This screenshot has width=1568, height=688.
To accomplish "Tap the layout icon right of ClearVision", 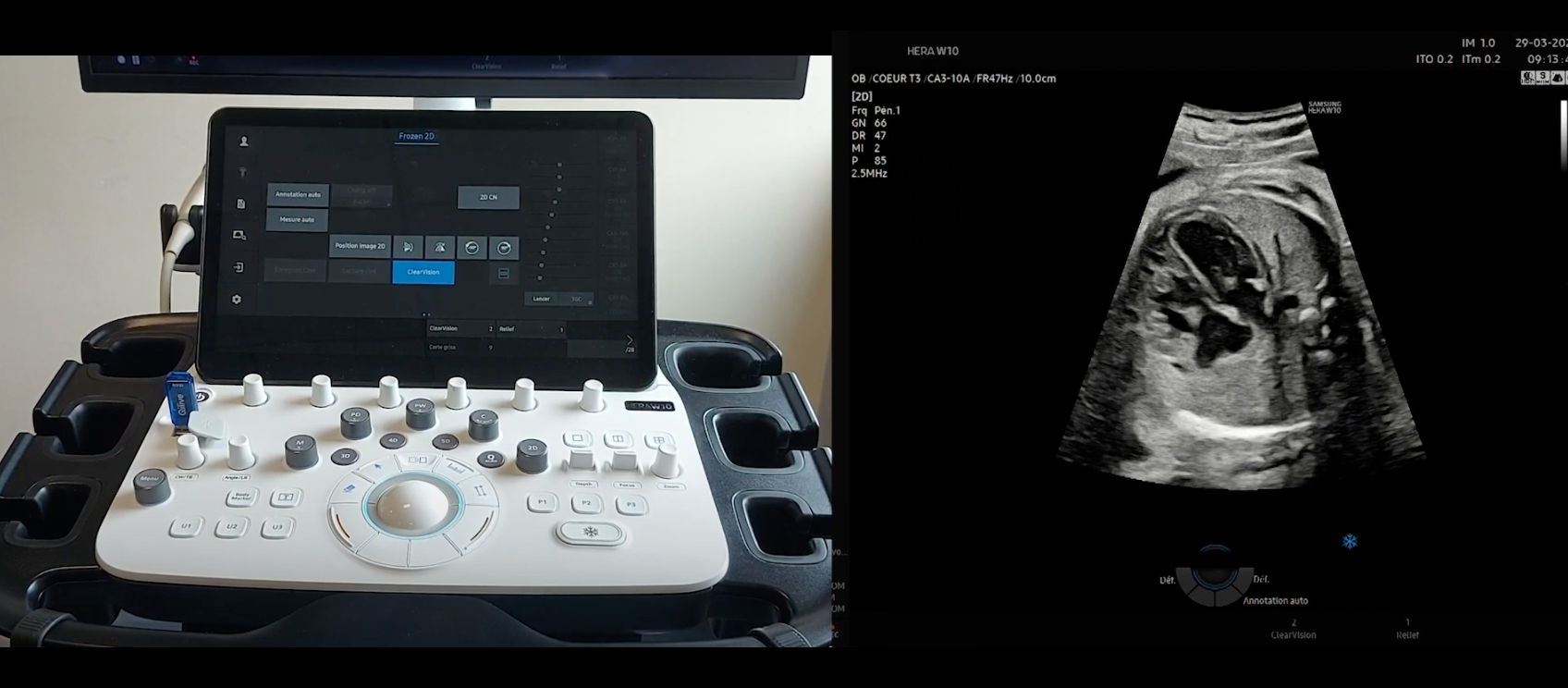I will pyautogui.click(x=504, y=273).
